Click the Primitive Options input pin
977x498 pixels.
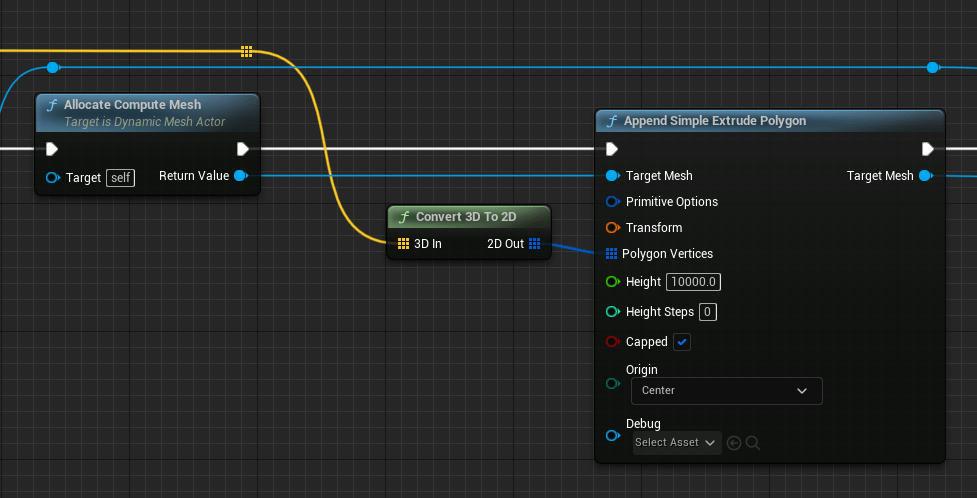click(x=613, y=202)
